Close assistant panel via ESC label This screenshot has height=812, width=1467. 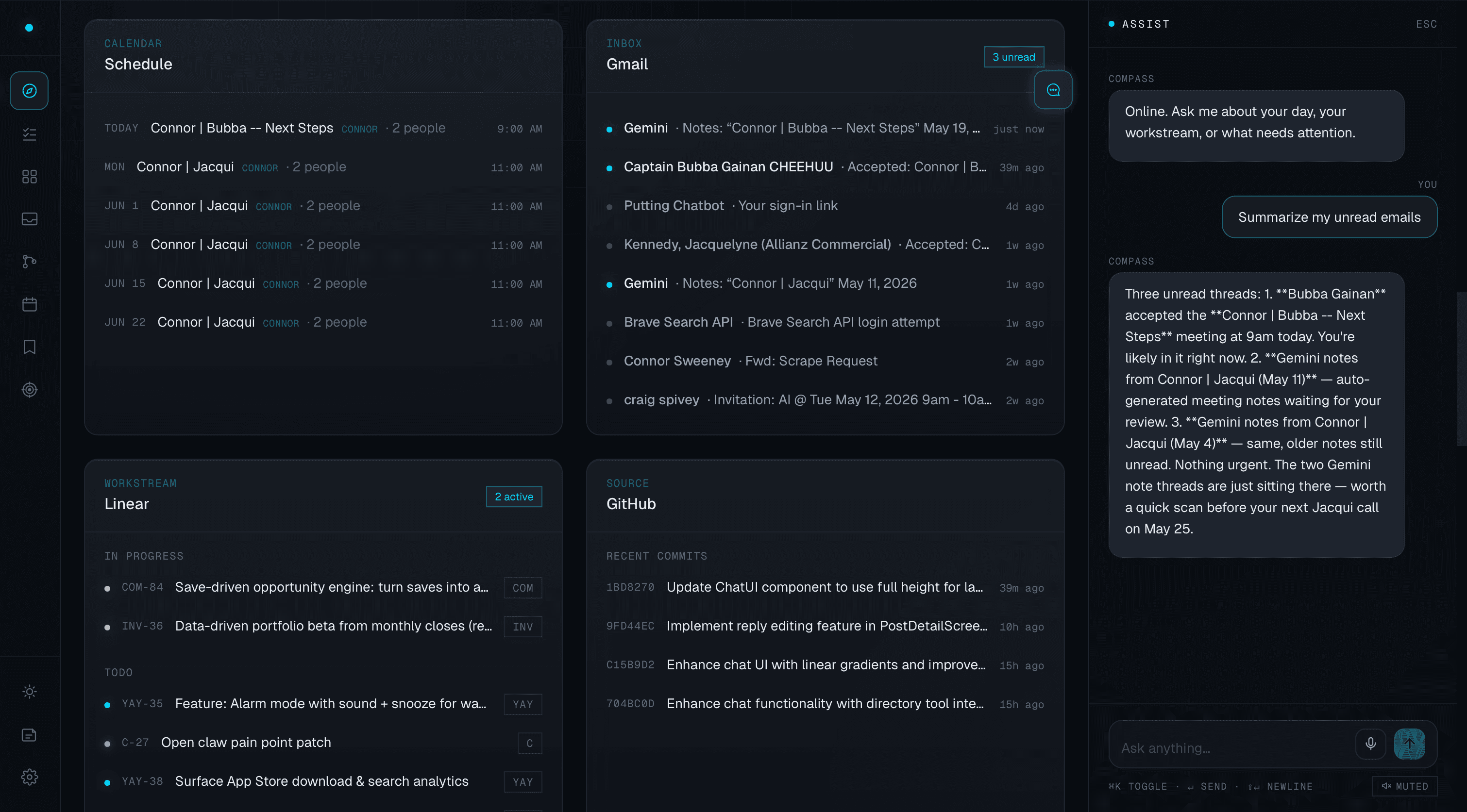coord(1427,24)
